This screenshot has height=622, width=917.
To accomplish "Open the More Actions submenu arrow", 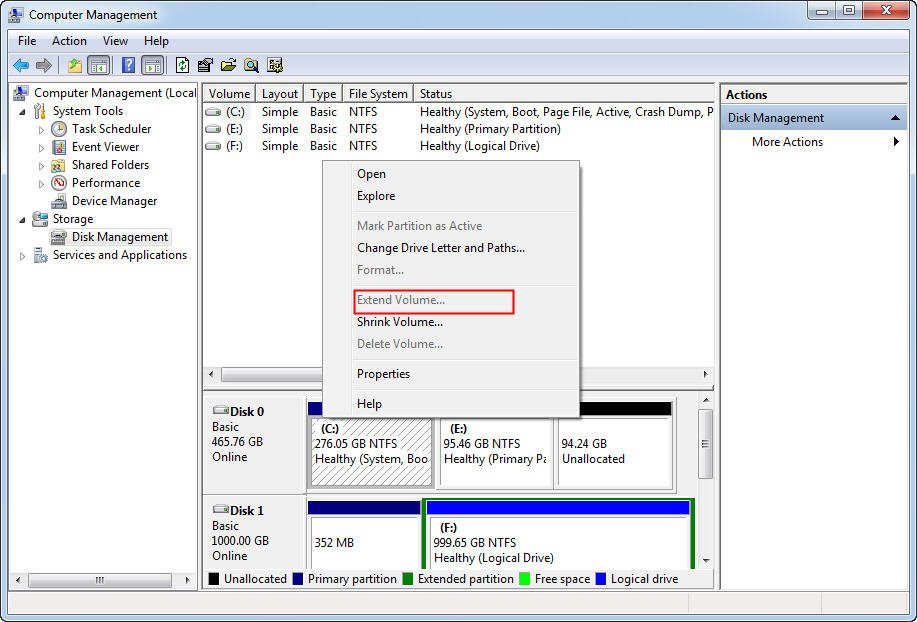I will pos(896,141).
